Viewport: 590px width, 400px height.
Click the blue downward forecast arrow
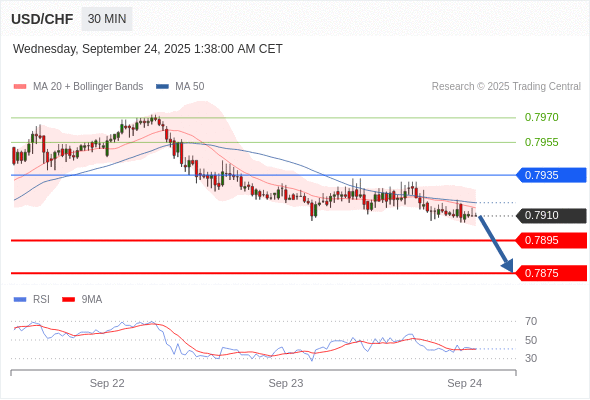click(x=496, y=244)
